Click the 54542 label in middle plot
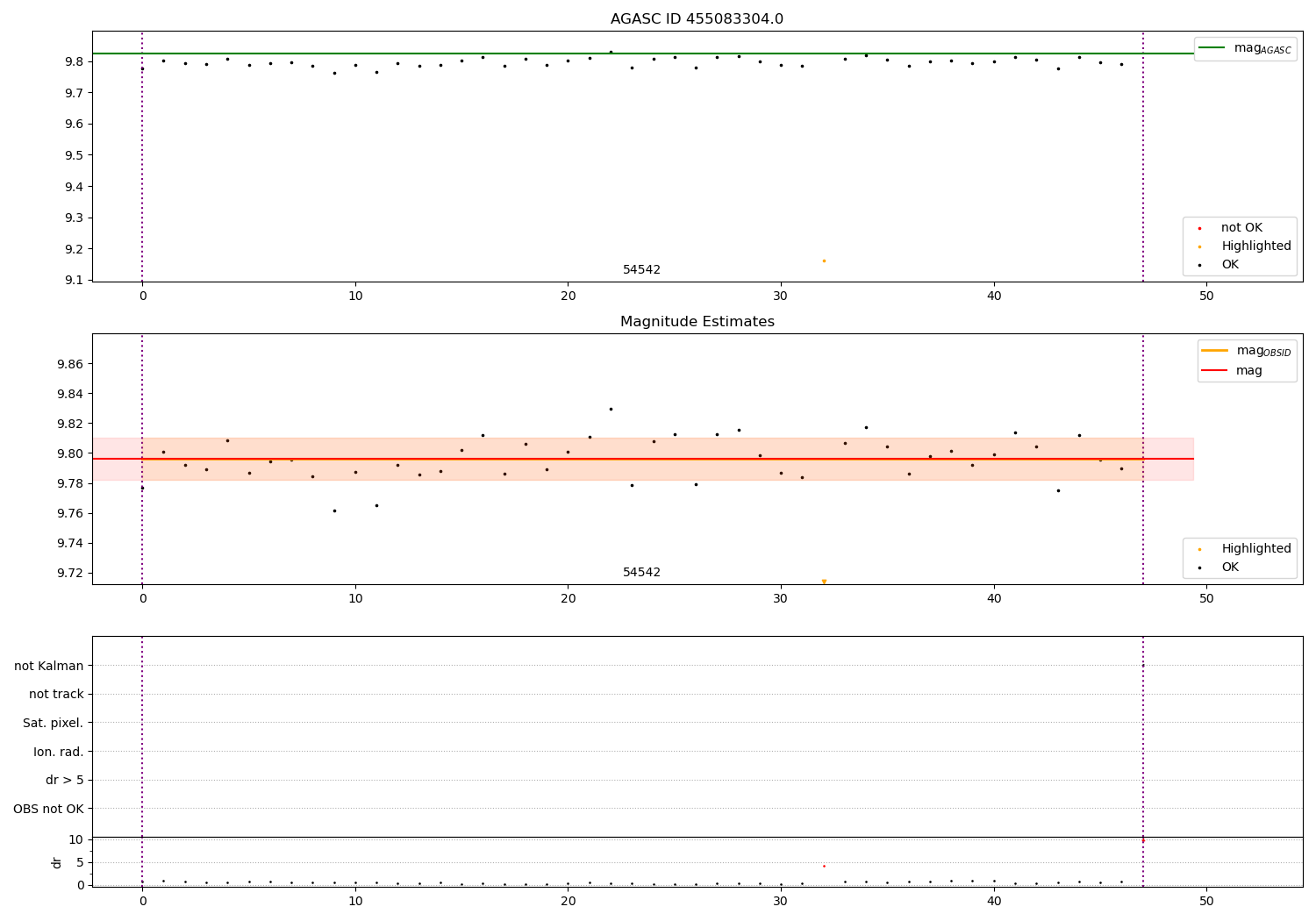 coord(641,573)
